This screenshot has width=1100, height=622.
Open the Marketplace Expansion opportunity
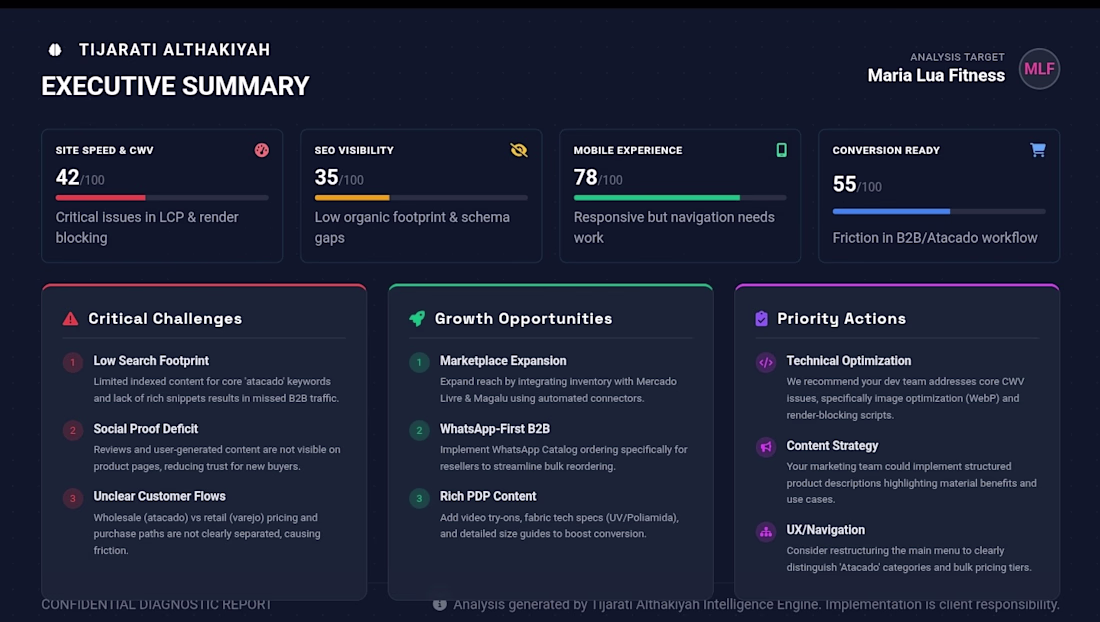tap(503, 361)
